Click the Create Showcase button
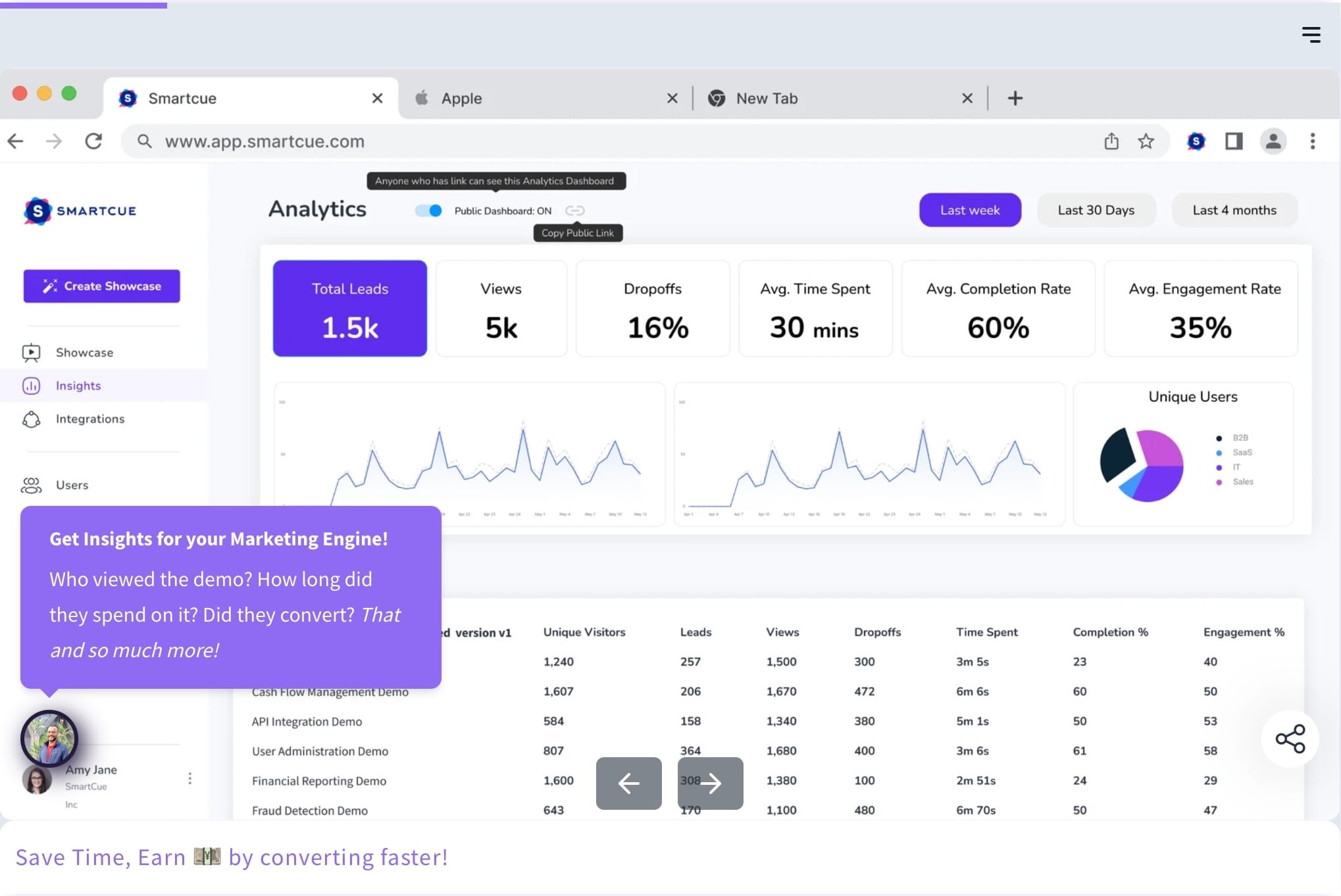Viewport: 1341px width, 896px height. (x=101, y=286)
